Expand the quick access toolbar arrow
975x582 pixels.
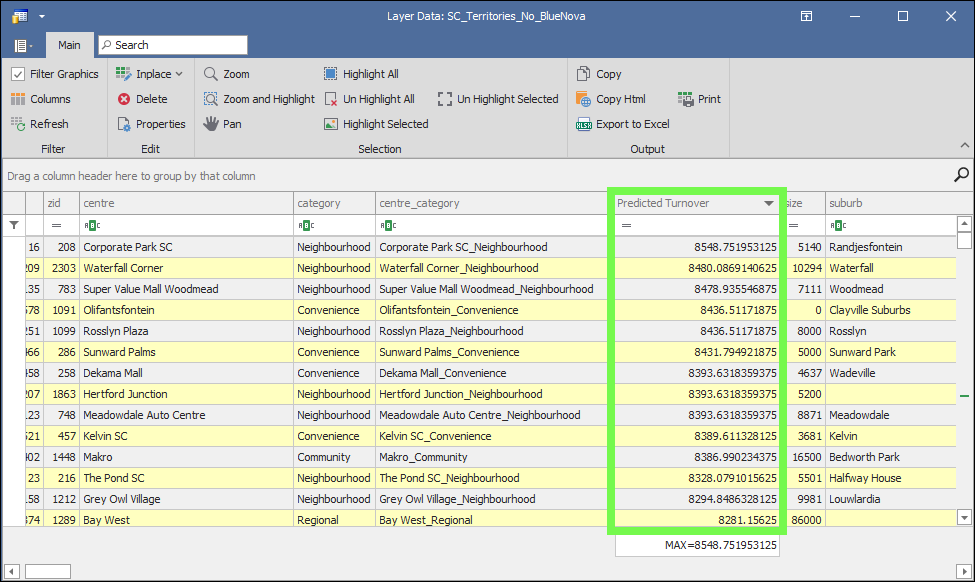42,16
